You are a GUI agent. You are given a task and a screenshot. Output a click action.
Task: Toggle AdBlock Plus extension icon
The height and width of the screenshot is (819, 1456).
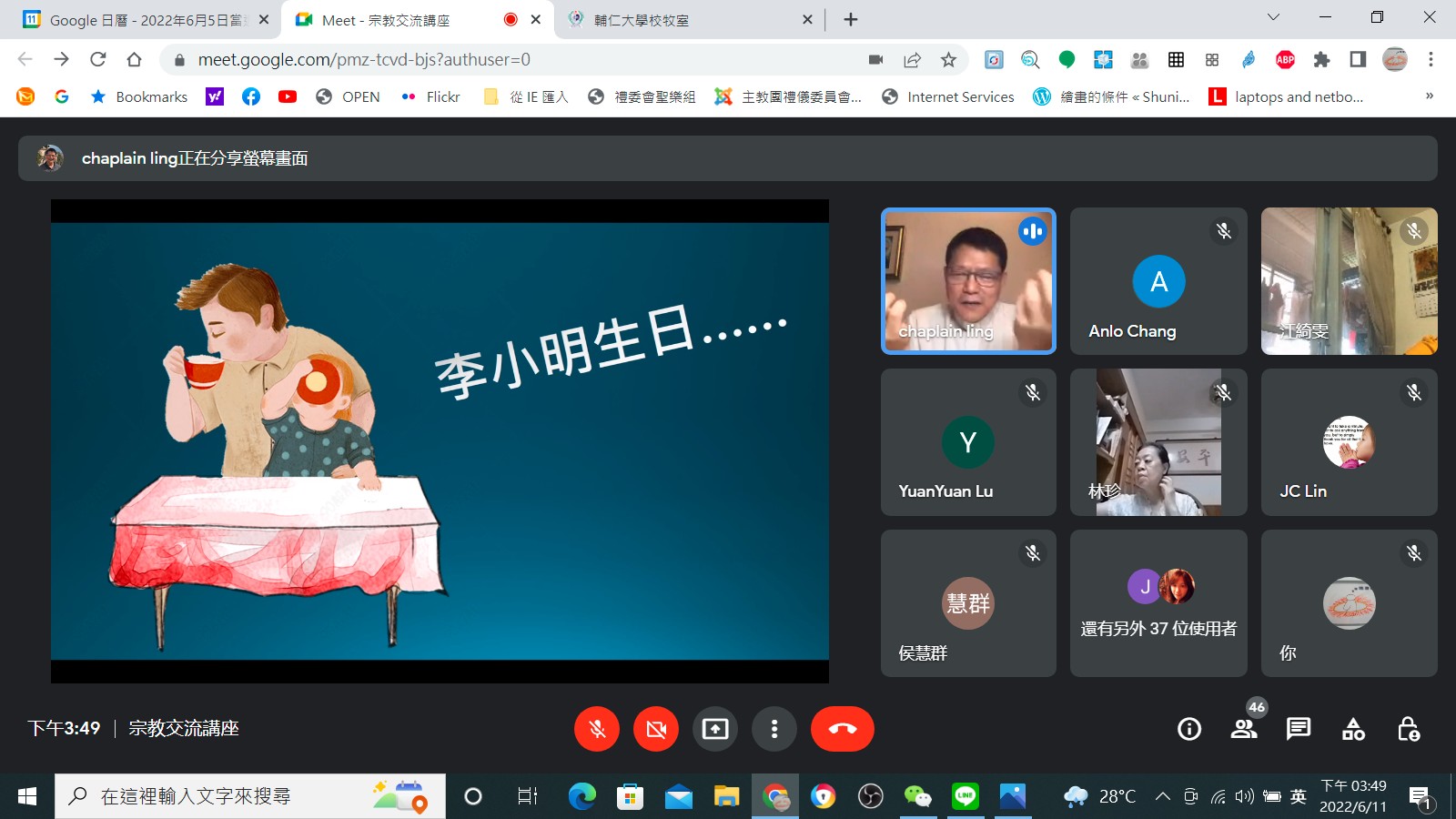[1285, 60]
